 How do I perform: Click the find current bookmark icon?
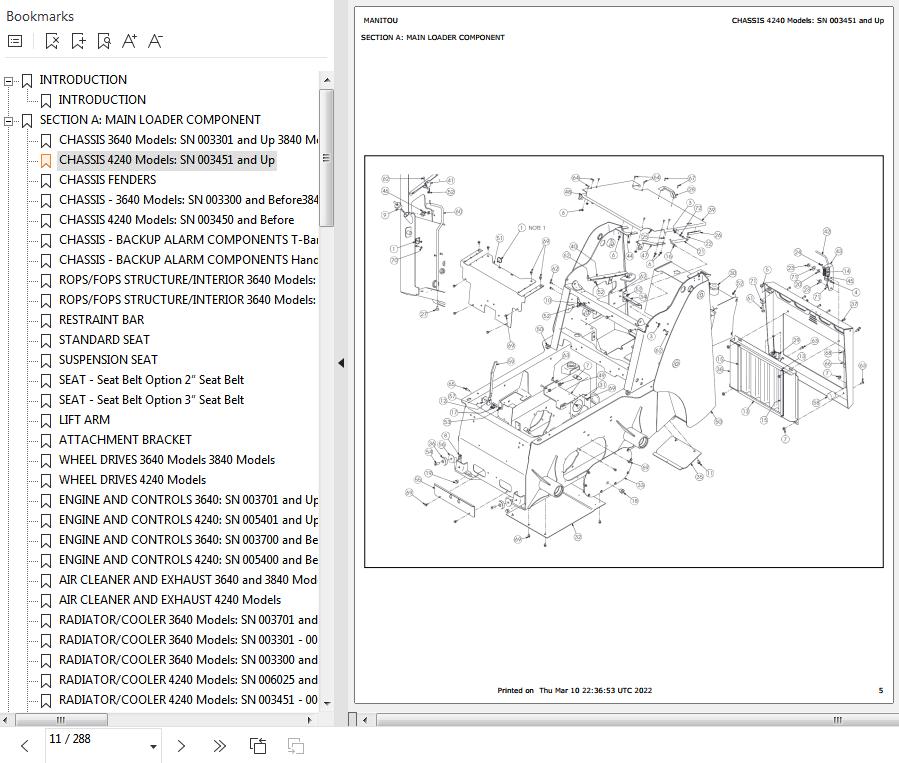click(x=103, y=41)
